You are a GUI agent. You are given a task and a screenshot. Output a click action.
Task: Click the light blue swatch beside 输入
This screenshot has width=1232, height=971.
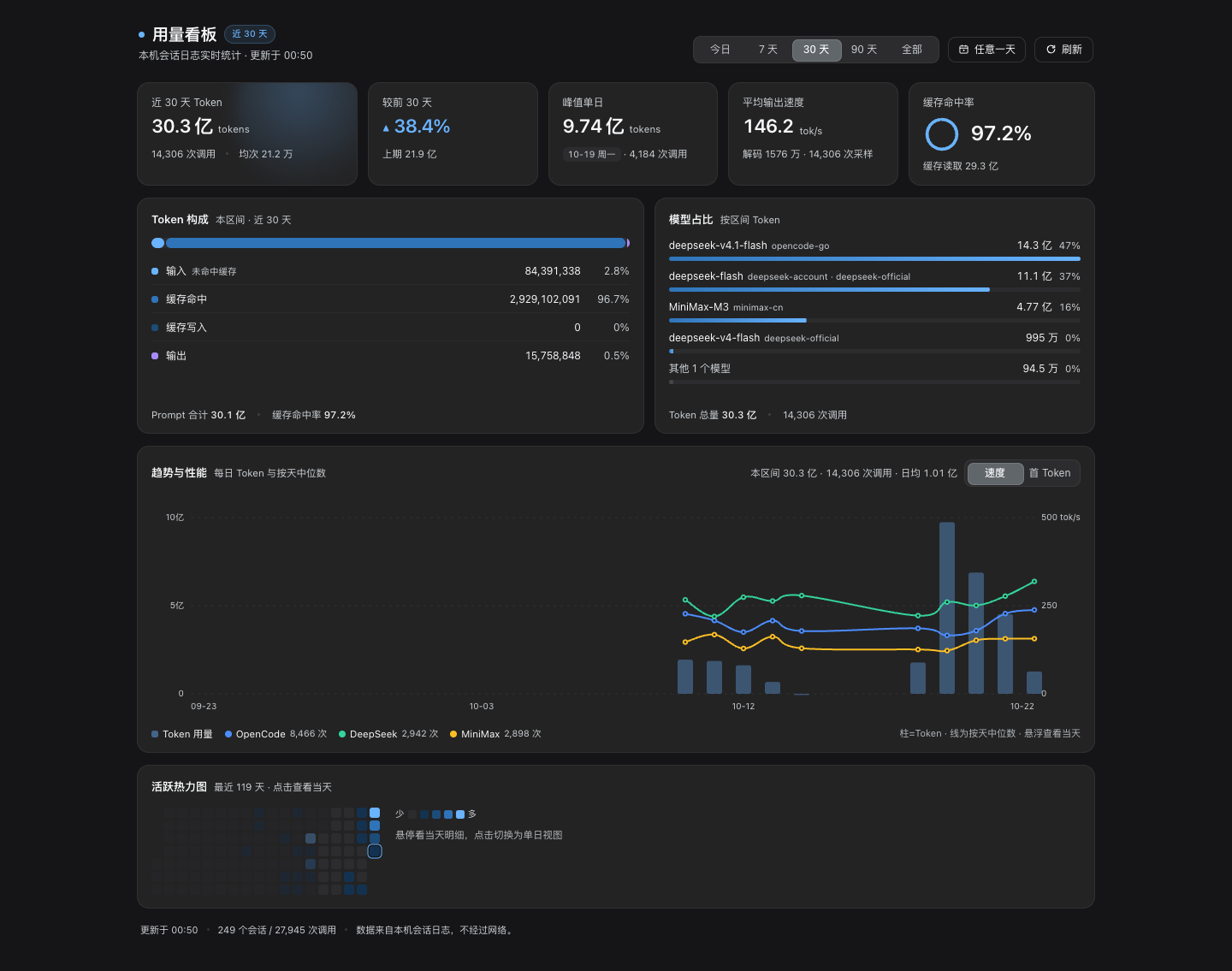point(155,271)
